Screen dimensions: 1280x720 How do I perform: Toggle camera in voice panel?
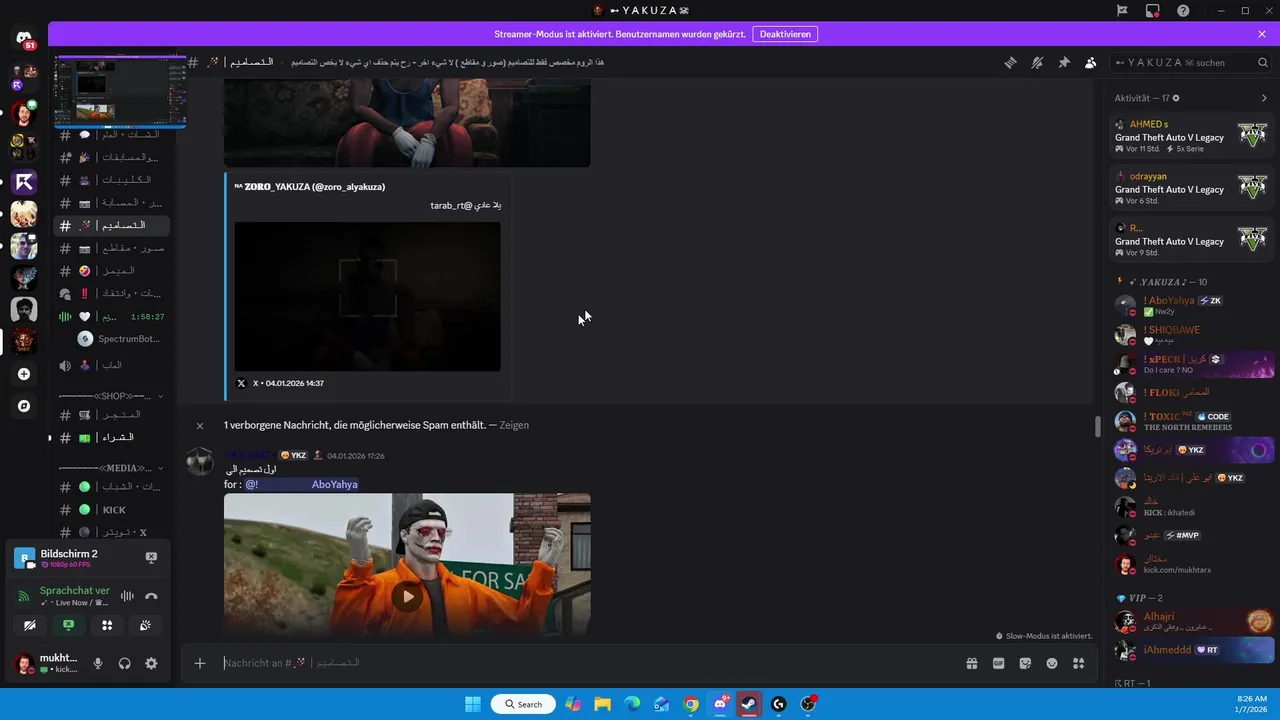[30, 625]
